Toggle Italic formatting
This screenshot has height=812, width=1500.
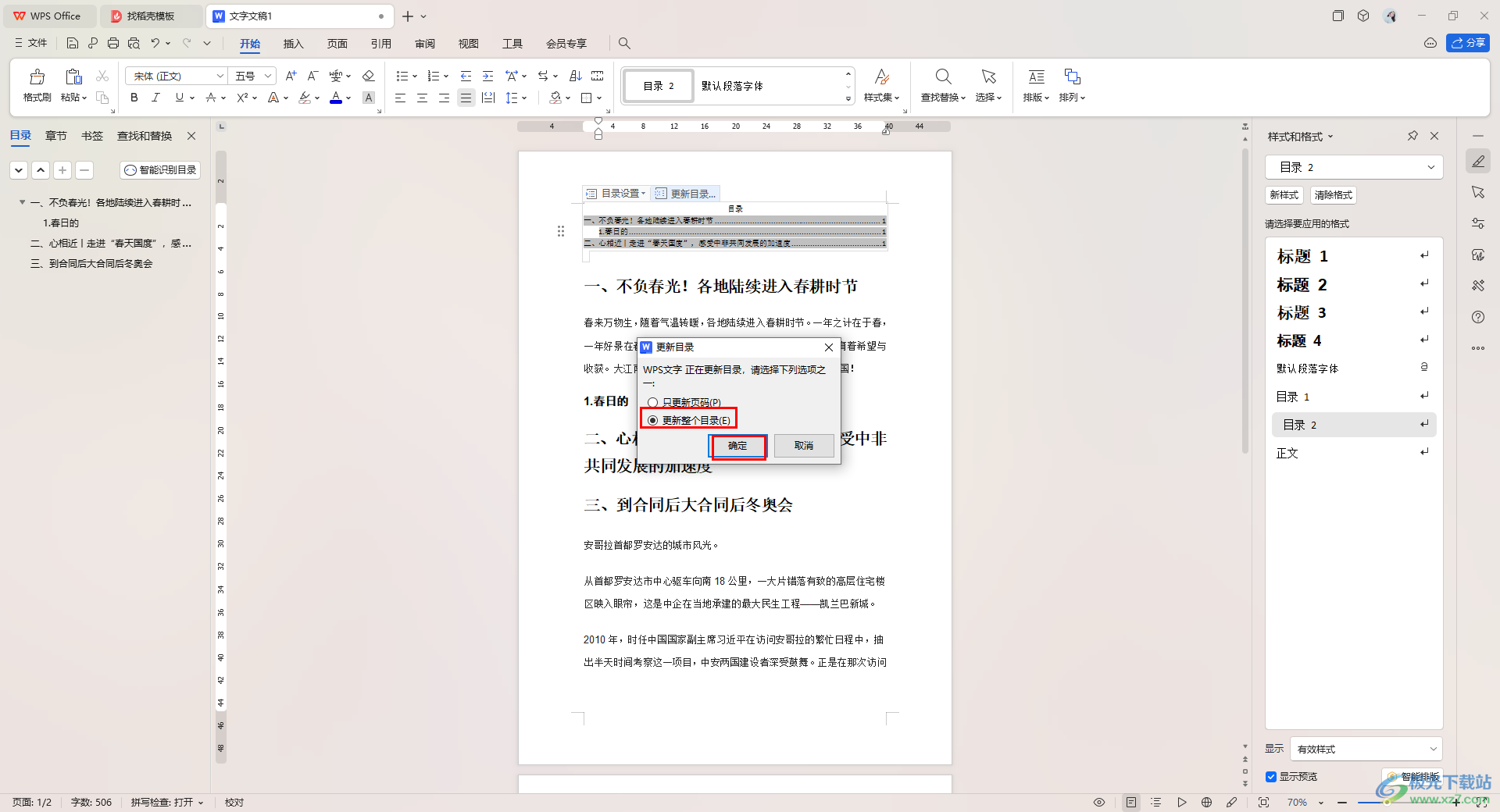[156, 98]
